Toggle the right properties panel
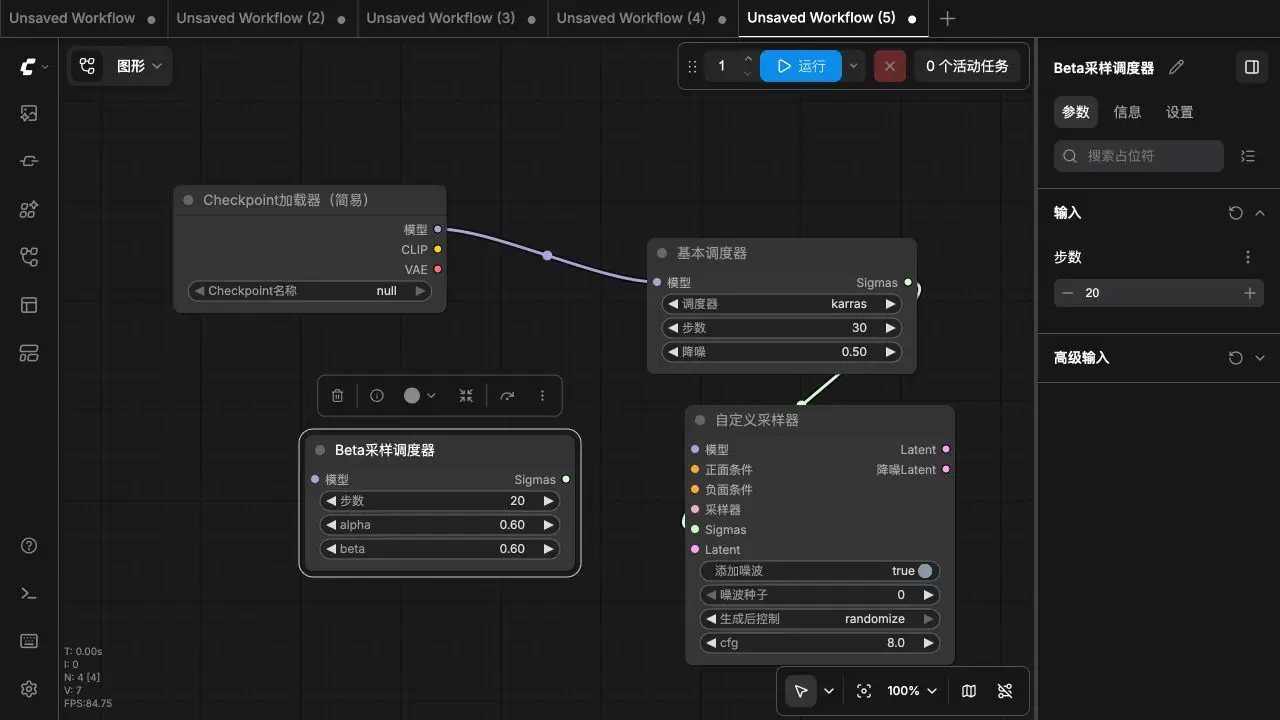The height and width of the screenshot is (720, 1280). click(x=1251, y=67)
